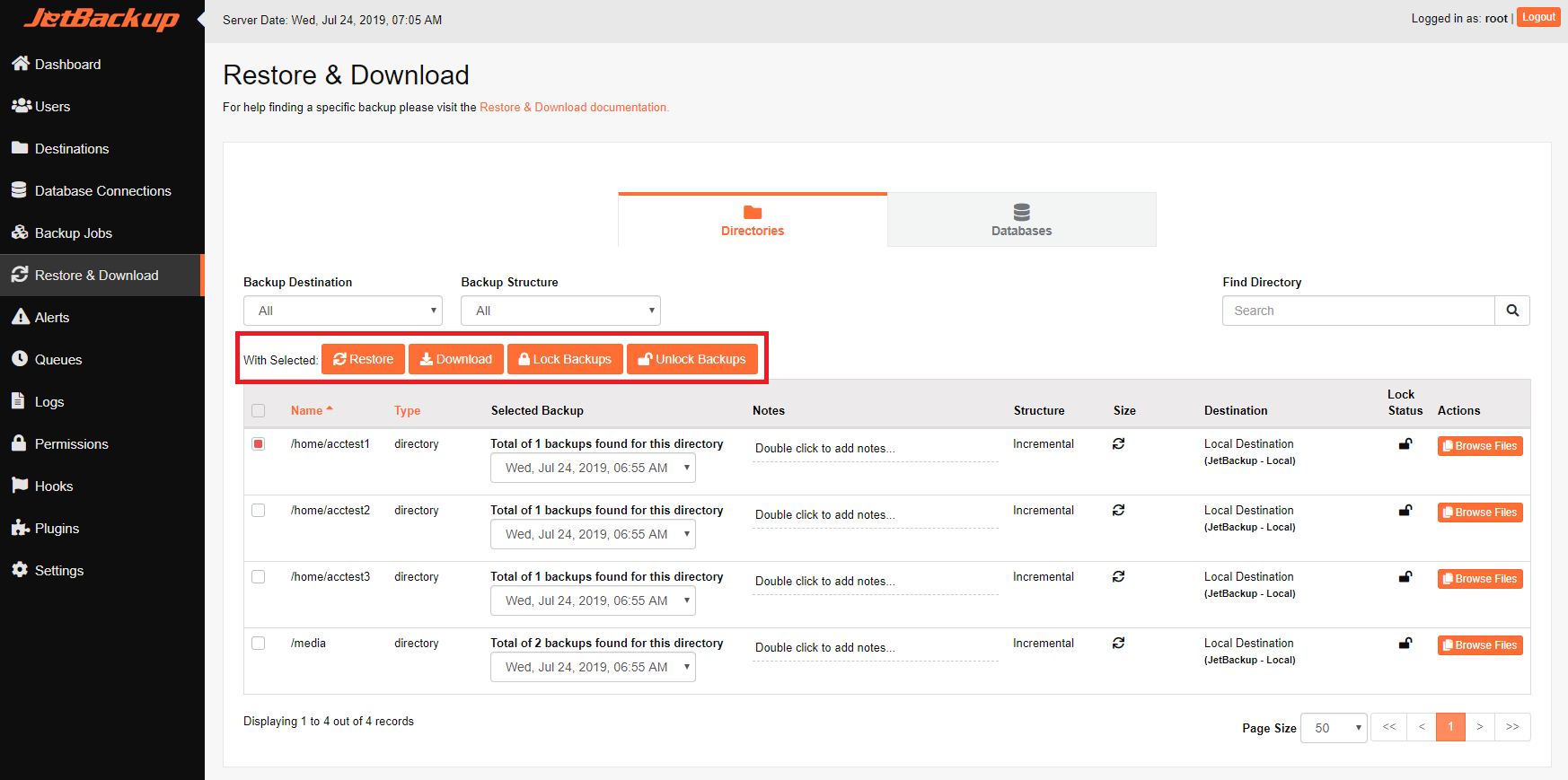The width and height of the screenshot is (1568, 780).
Task: Click the JetBackup logo
Action: [x=101, y=19]
